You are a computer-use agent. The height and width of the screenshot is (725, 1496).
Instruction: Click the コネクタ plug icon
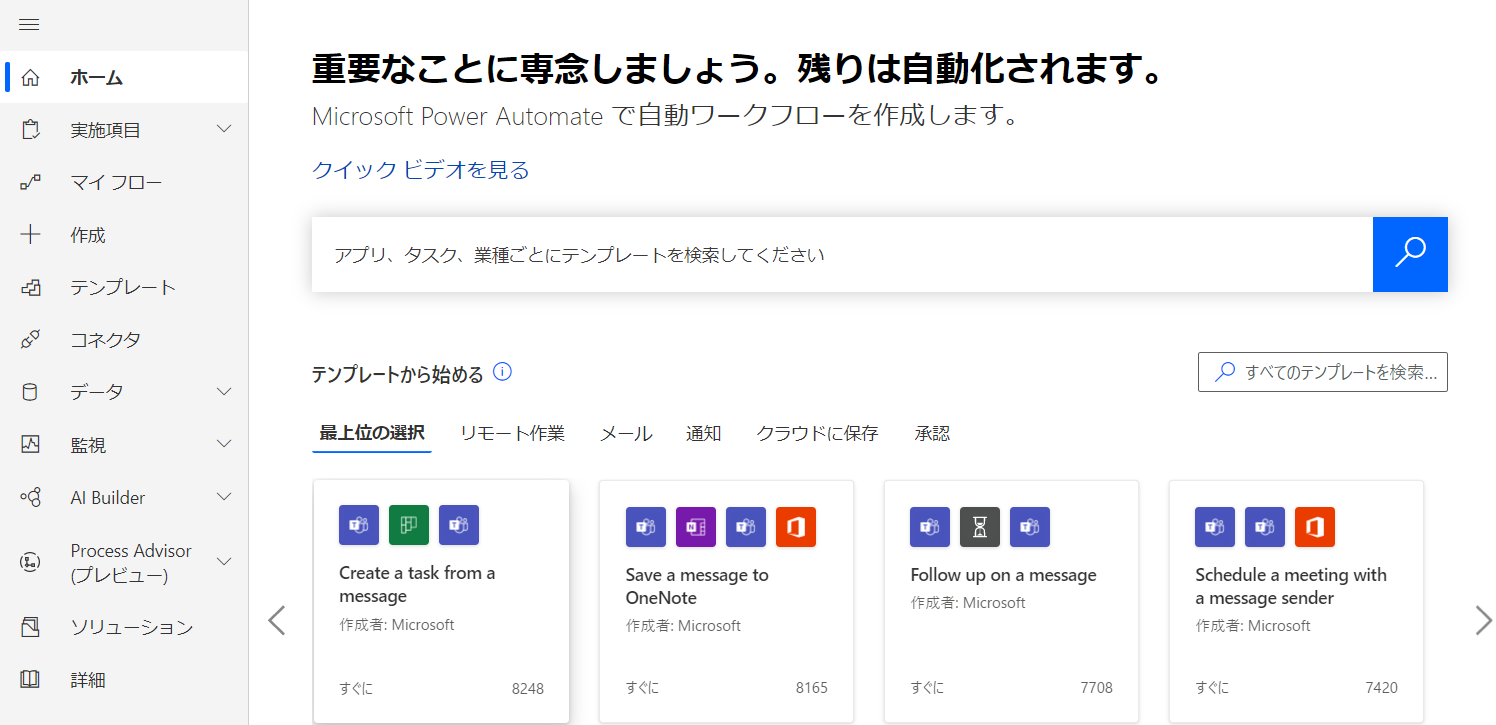pyautogui.click(x=30, y=339)
